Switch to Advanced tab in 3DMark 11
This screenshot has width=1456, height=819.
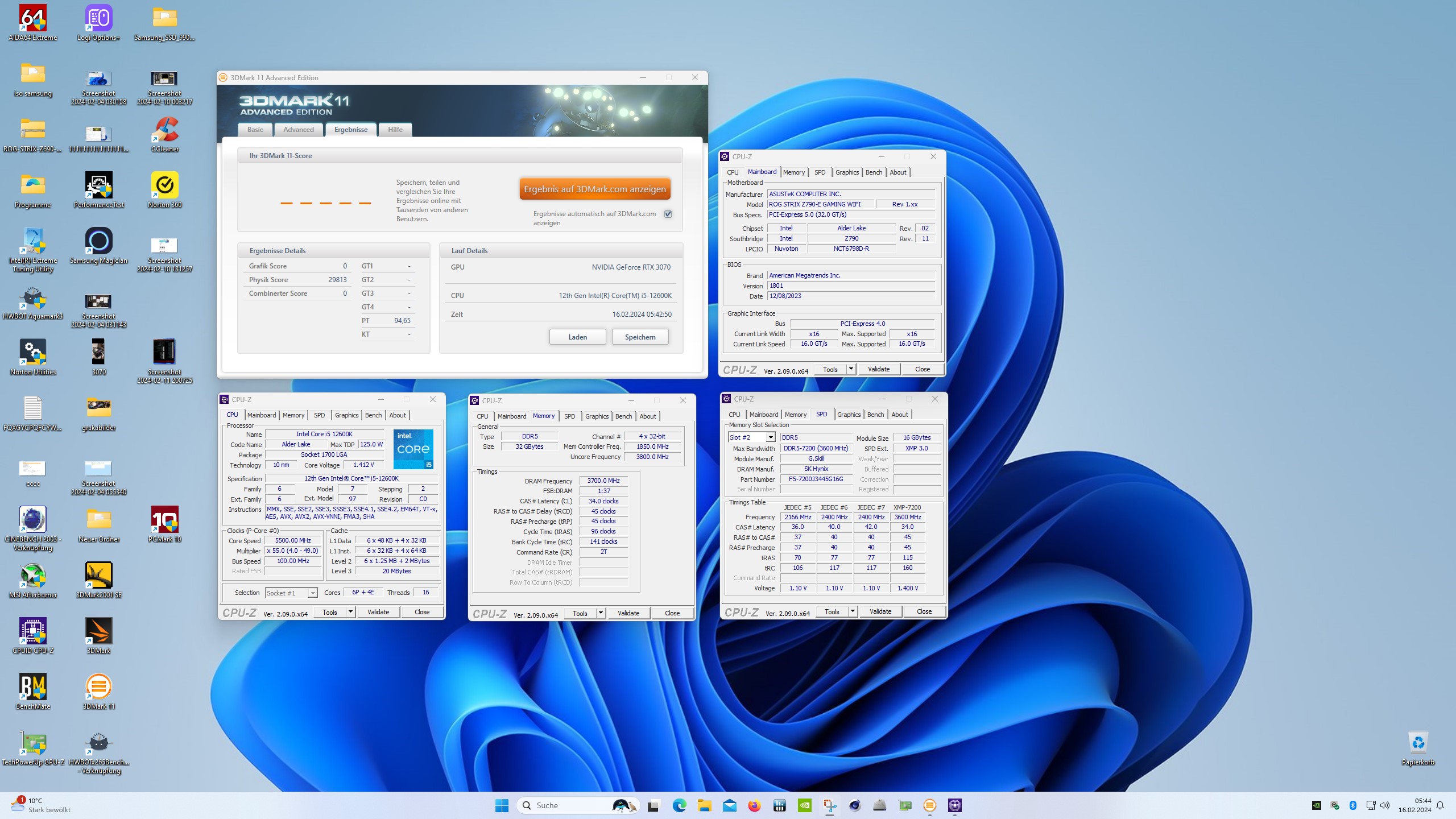pyautogui.click(x=299, y=130)
